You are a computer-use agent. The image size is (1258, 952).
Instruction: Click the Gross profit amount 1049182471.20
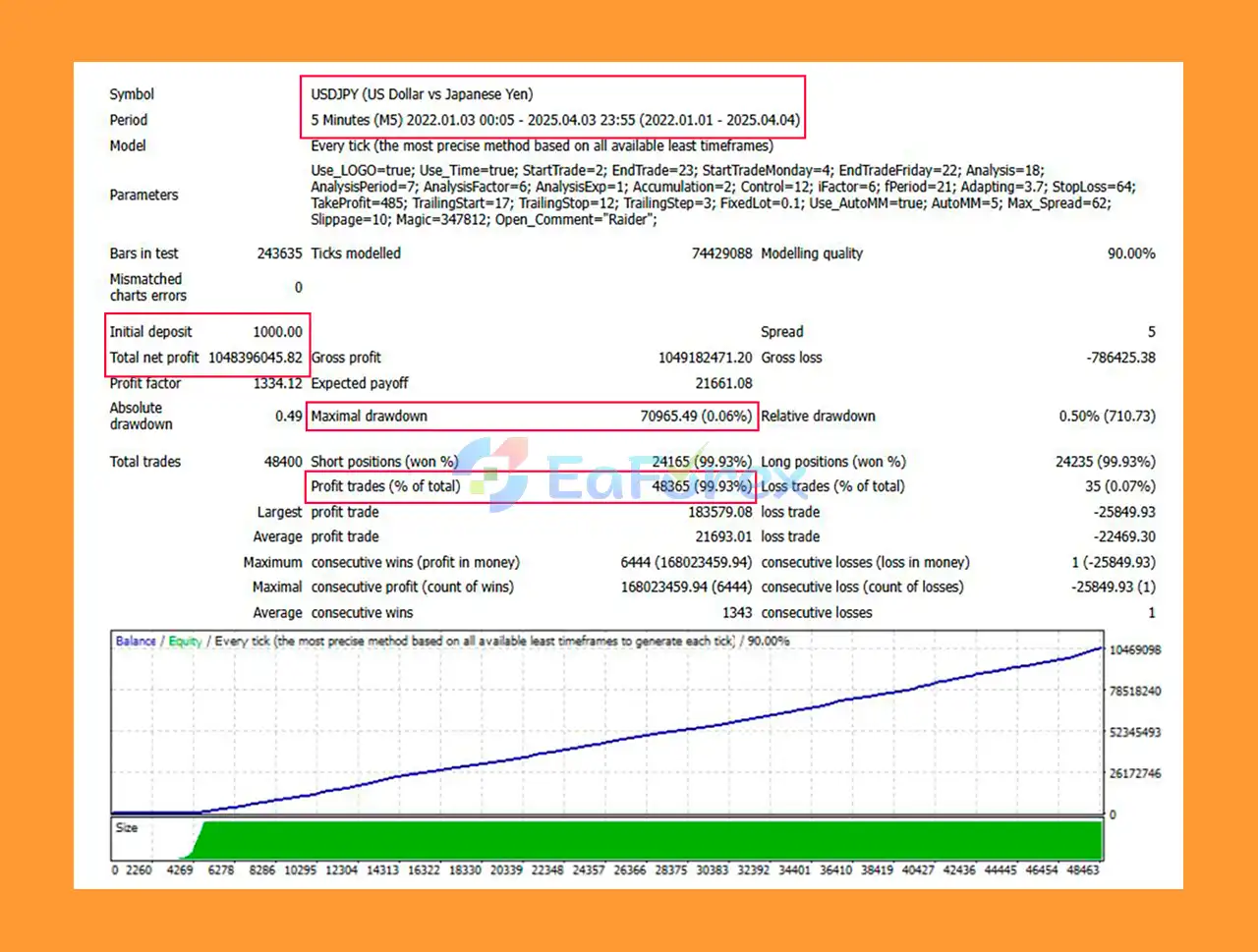(x=705, y=358)
